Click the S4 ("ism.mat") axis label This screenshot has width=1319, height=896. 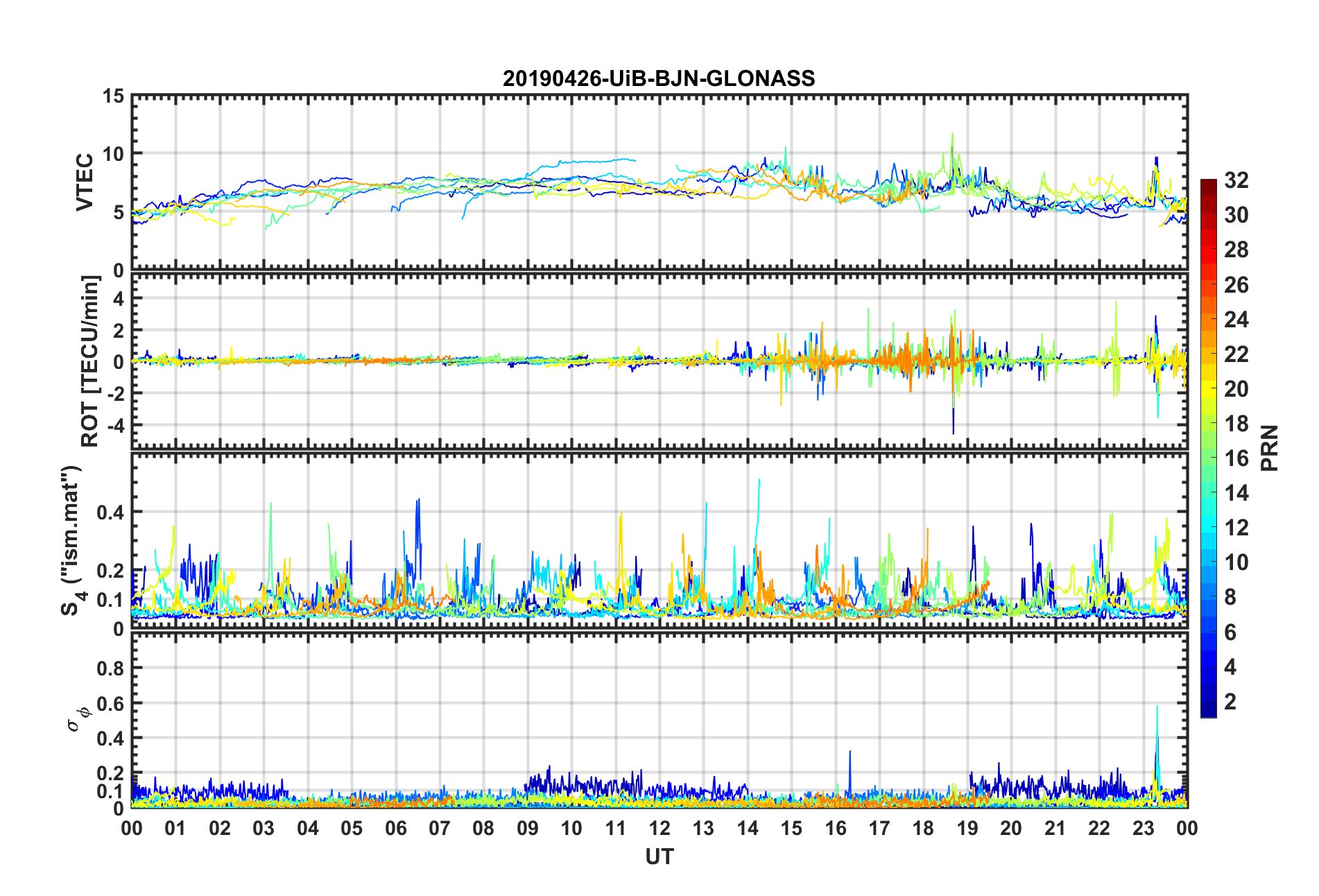point(71,540)
